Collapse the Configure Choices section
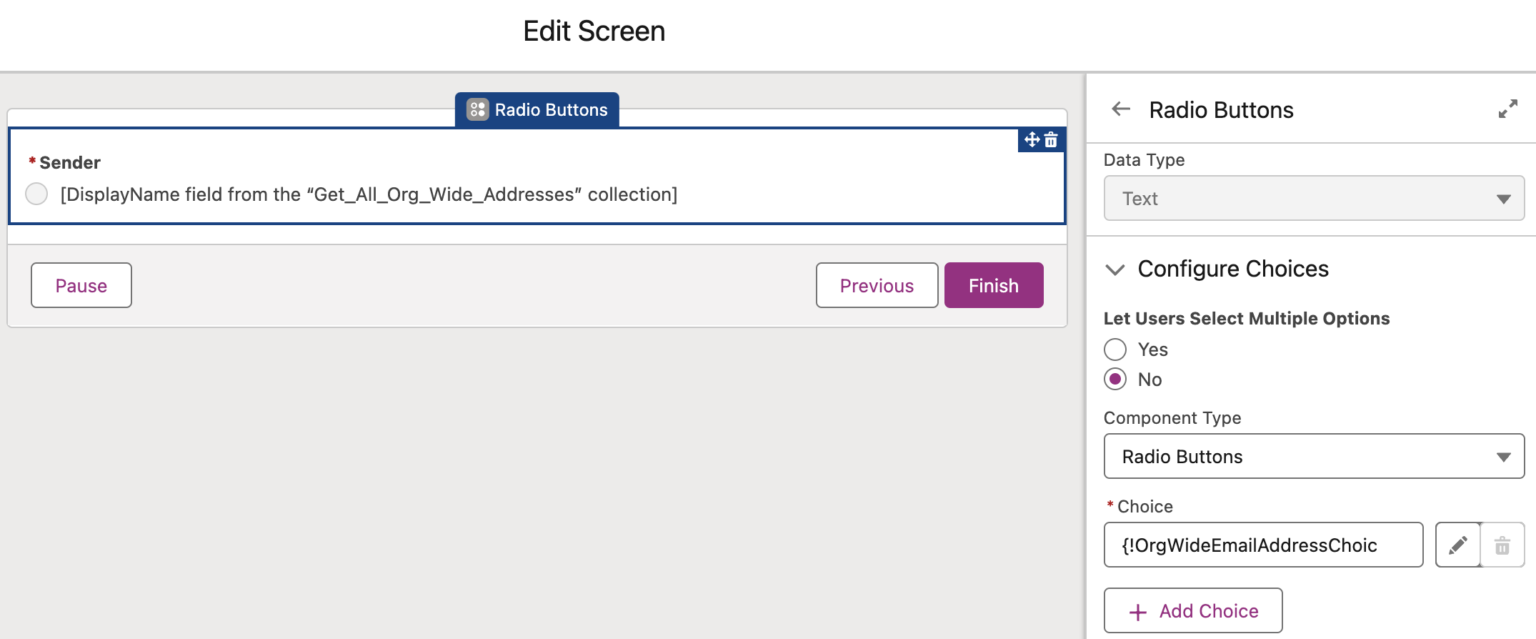The height and width of the screenshot is (639, 1536). (1115, 269)
